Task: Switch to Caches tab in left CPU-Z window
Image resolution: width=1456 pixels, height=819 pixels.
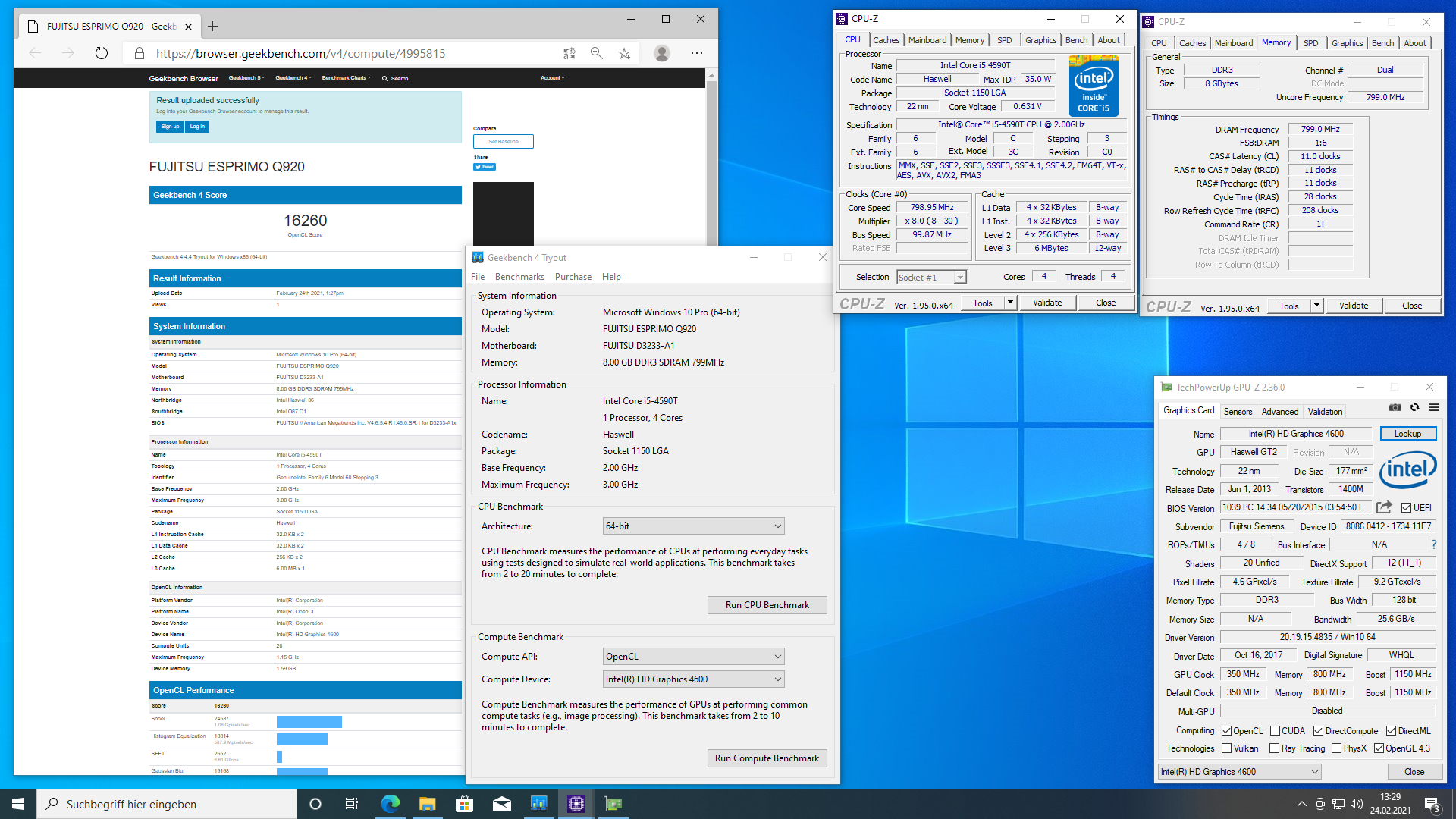Action: (x=886, y=40)
